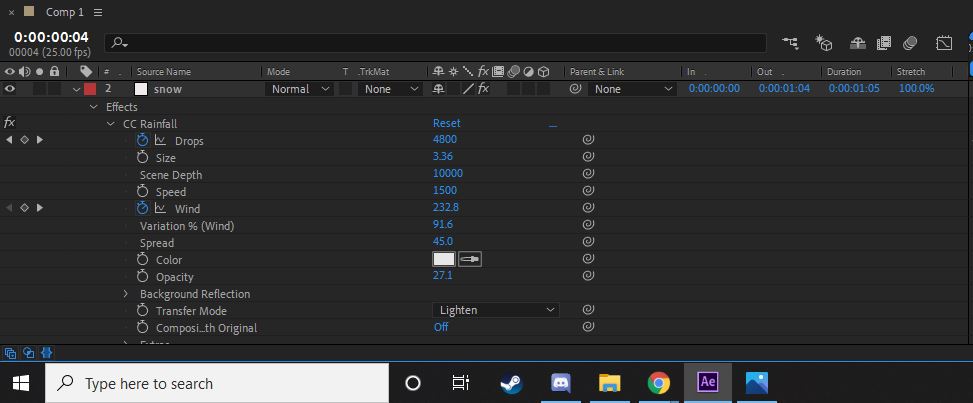
Task: Hide the snow layer with eye icon
Action: (10, 89)
